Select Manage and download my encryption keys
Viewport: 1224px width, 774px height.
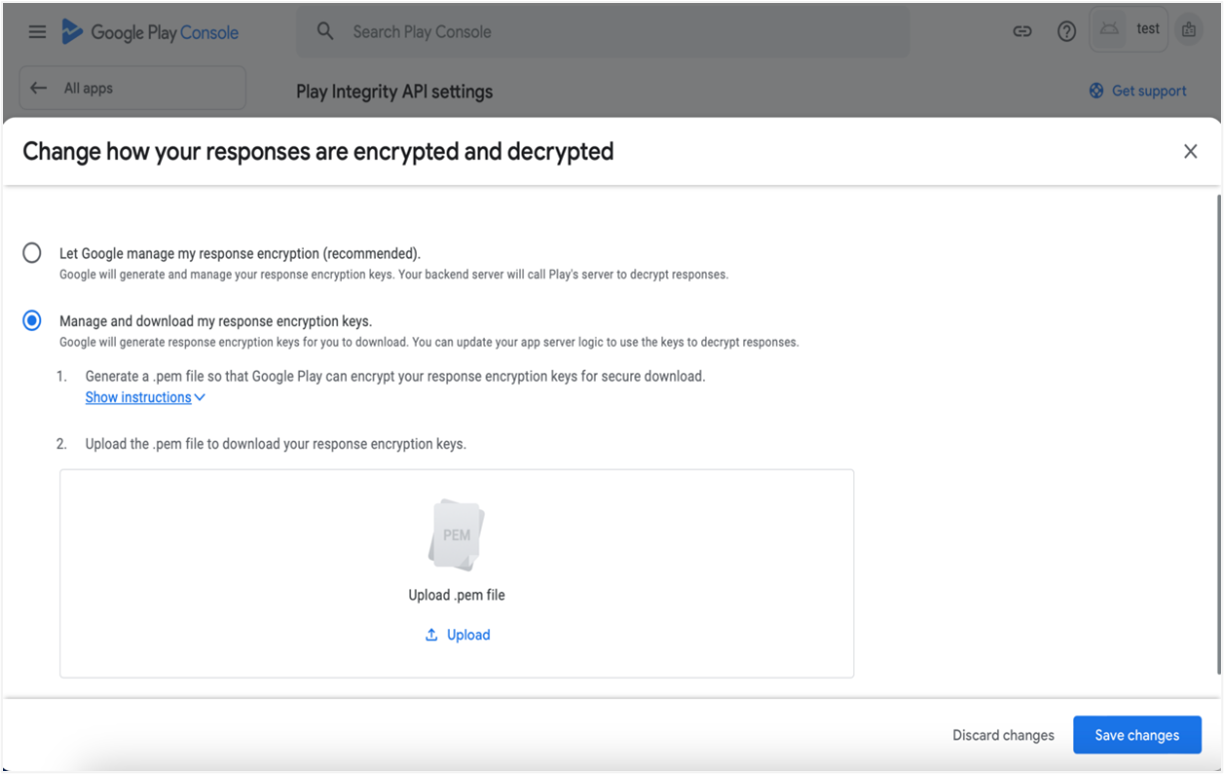[x=32, y=321]
